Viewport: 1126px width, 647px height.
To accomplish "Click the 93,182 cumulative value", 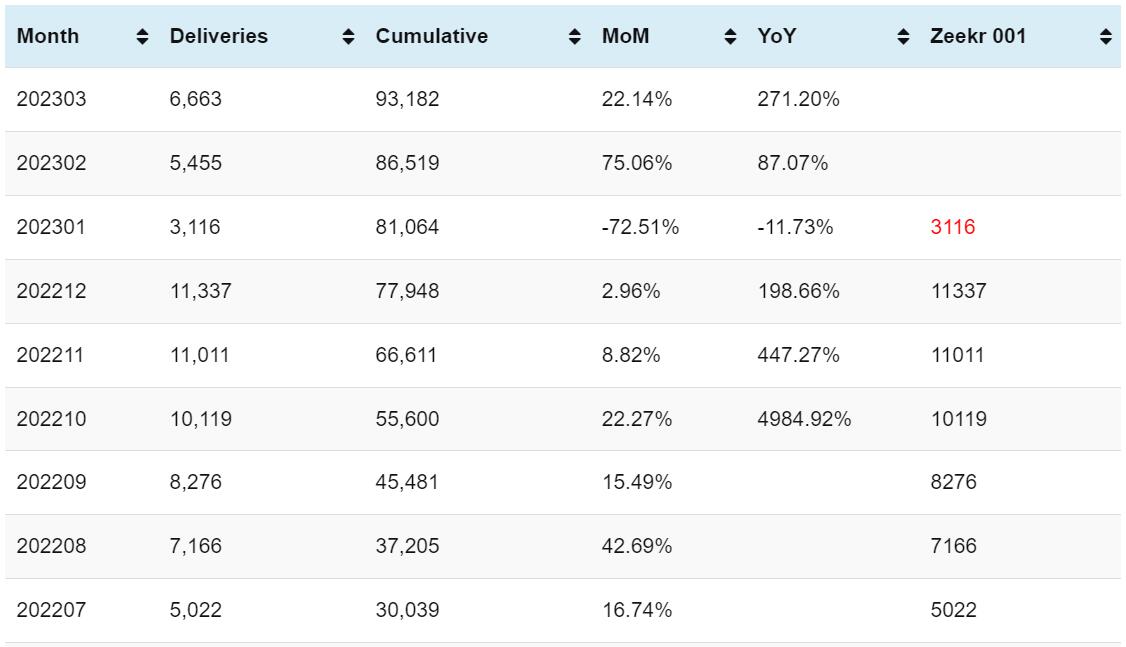I will [407, 99].
